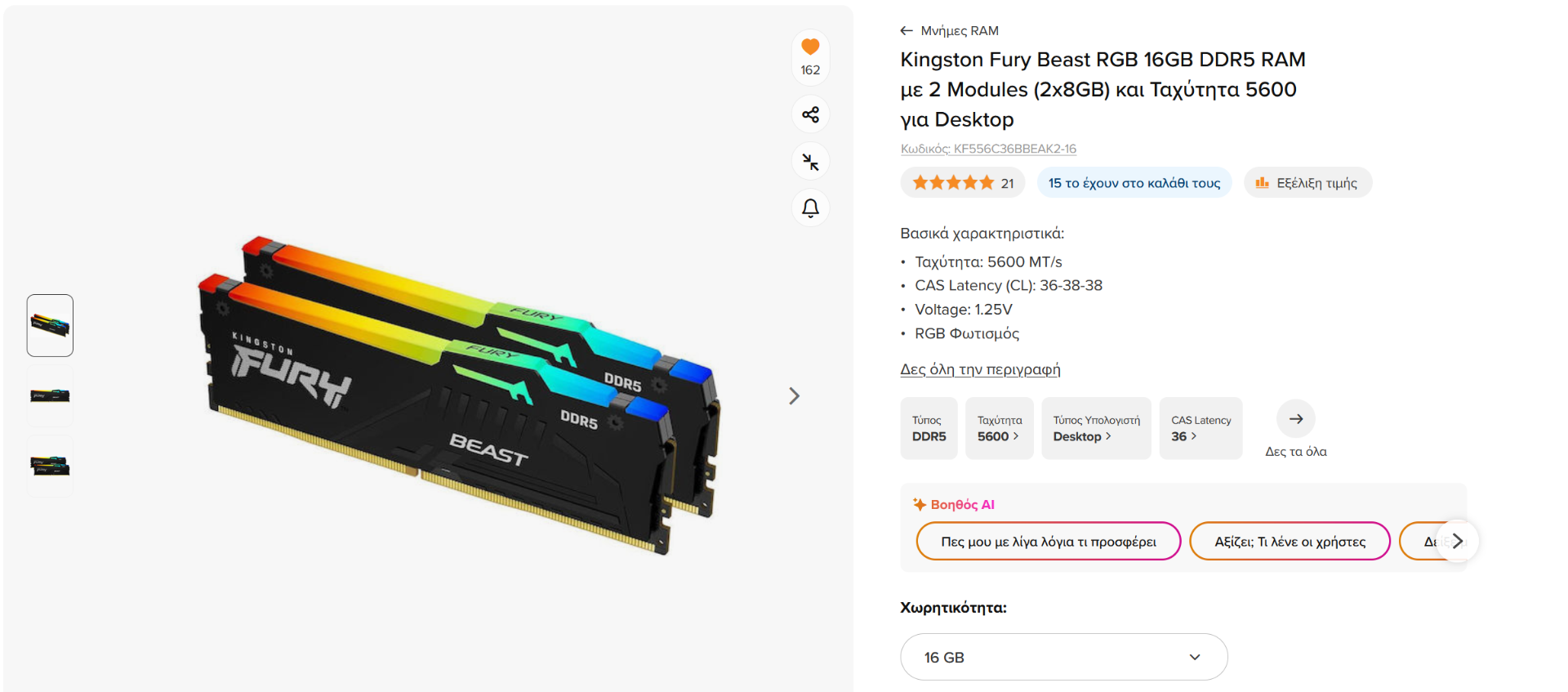1568x692 pixels.
Task: Open the Τύπος Υπολογιστή Desktop chip
Action: pyautogui.click(x=1096, y=428)
